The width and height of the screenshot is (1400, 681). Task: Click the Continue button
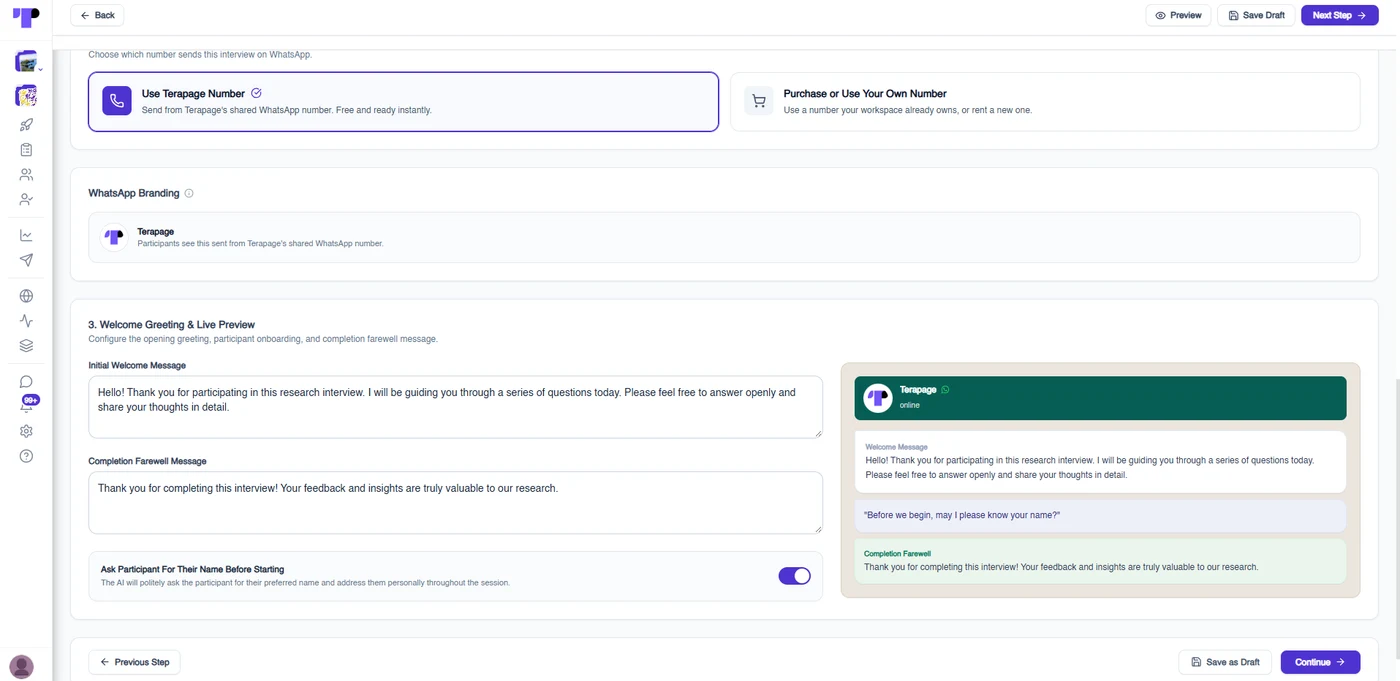pyautogui.click(x=1320, y=662)
